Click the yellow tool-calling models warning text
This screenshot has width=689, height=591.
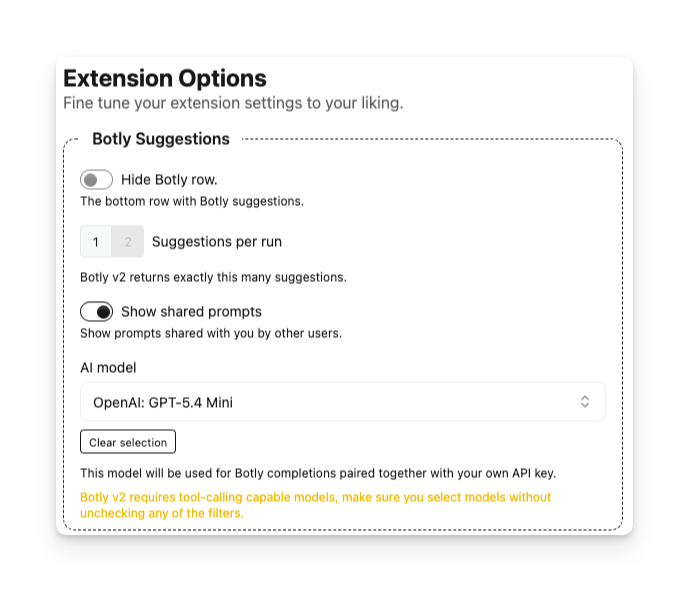point(315,505)
